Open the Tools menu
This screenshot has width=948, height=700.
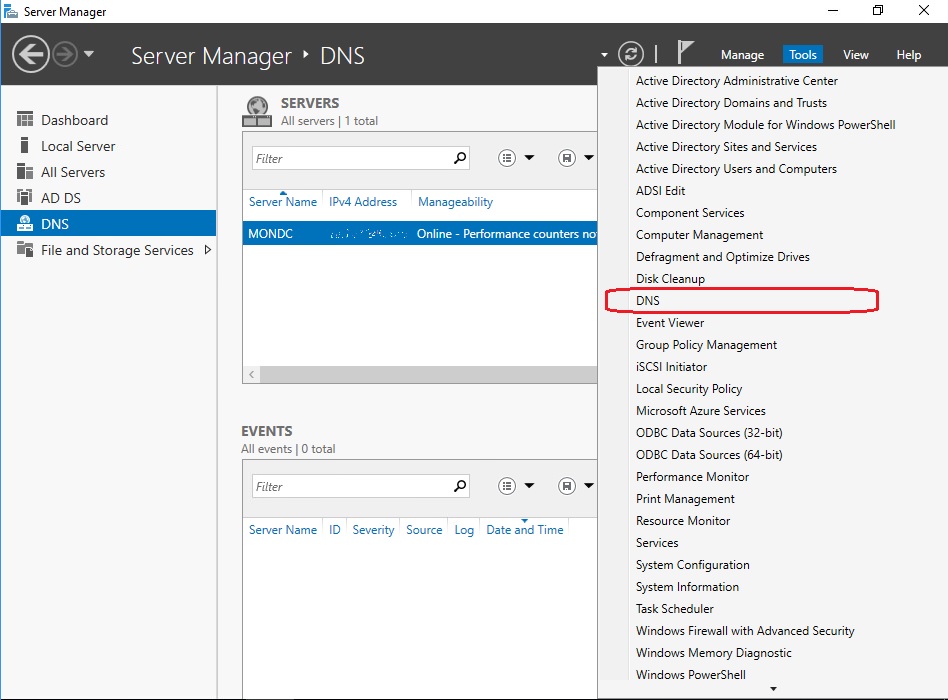(x=802, y=55)
